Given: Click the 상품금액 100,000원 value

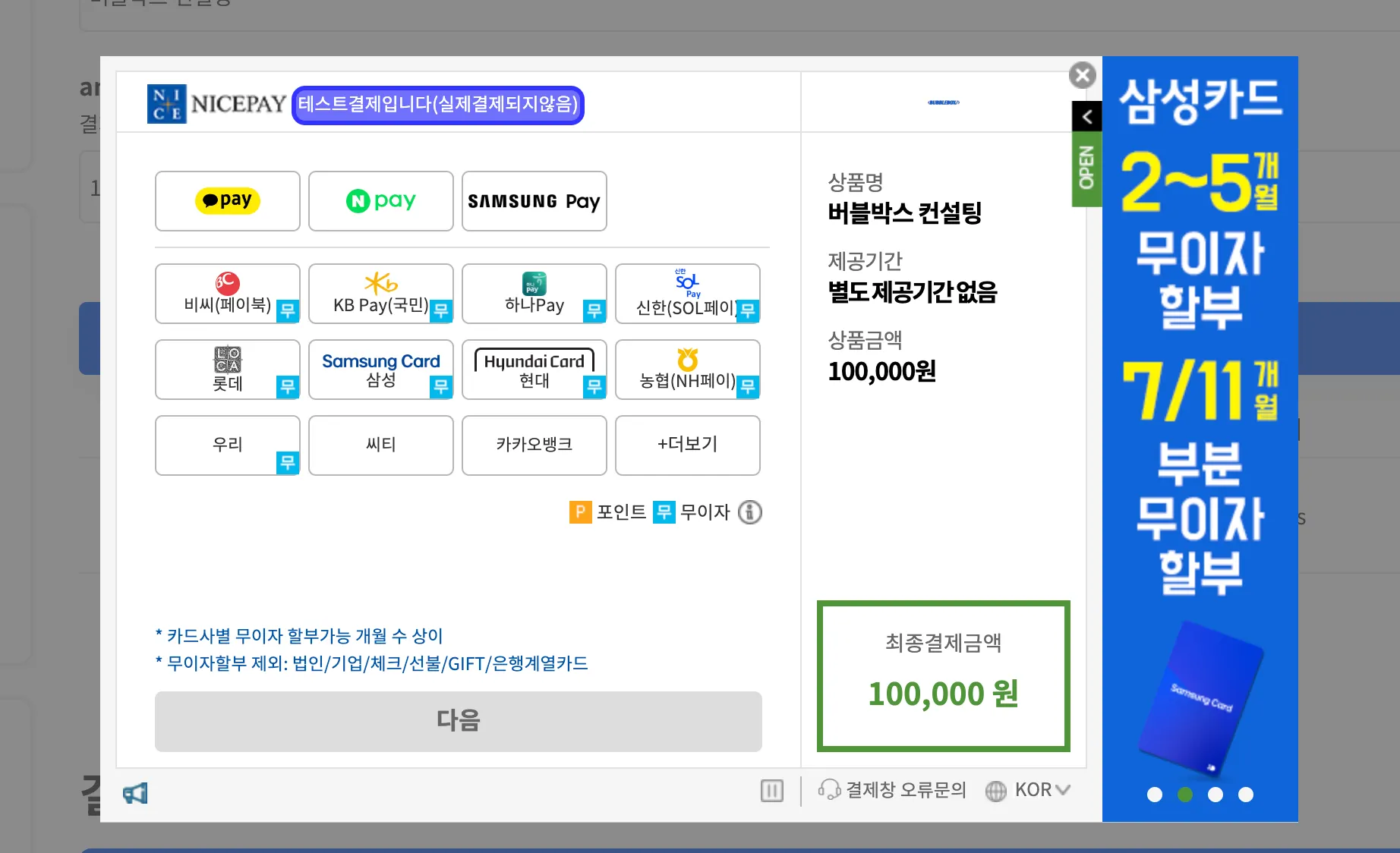Looking at the screenshot, I should [882, 372].
